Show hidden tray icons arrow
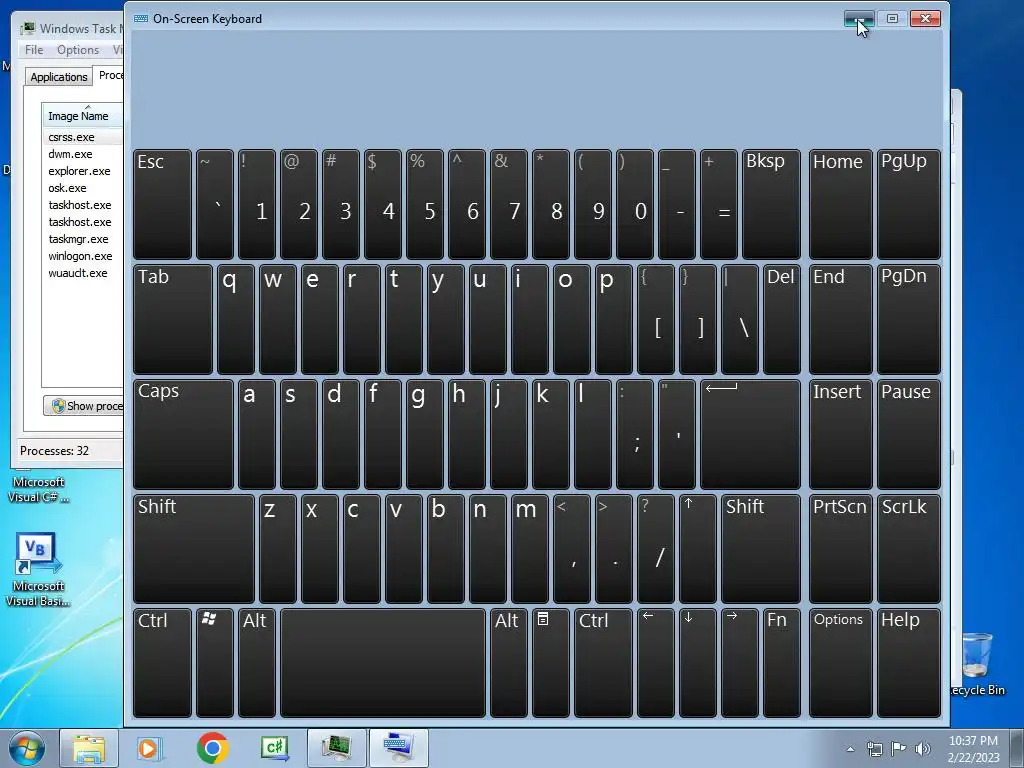The image size is (1024, 768). tap(850, 749)
